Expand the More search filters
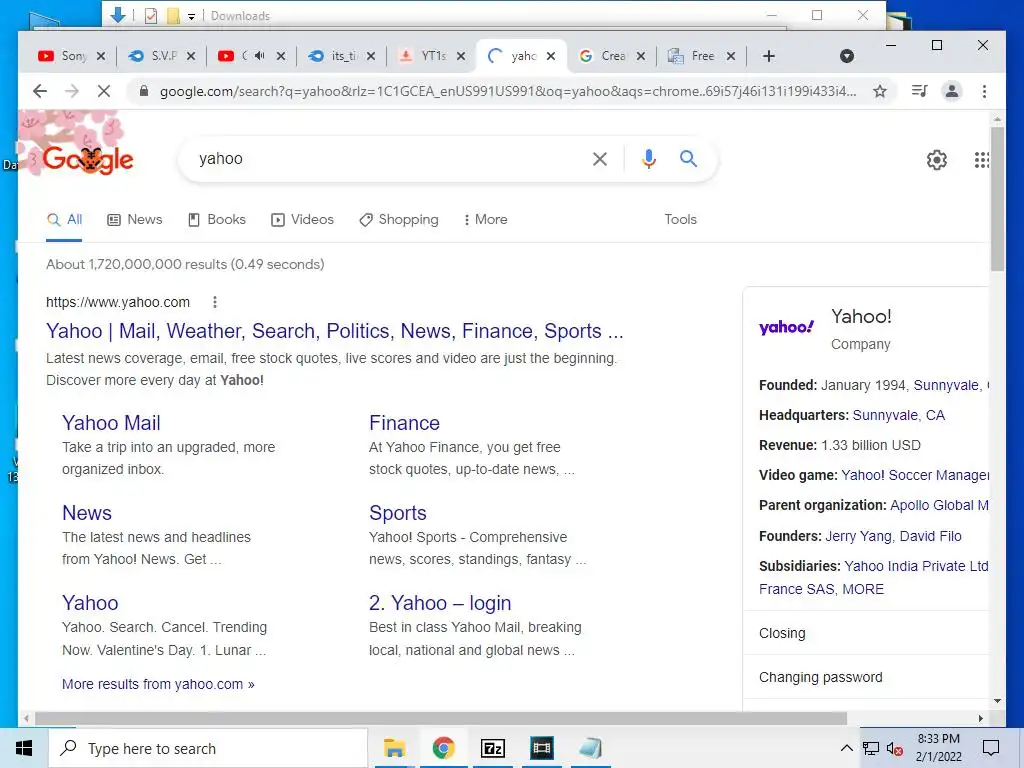 tap(485, 219)
